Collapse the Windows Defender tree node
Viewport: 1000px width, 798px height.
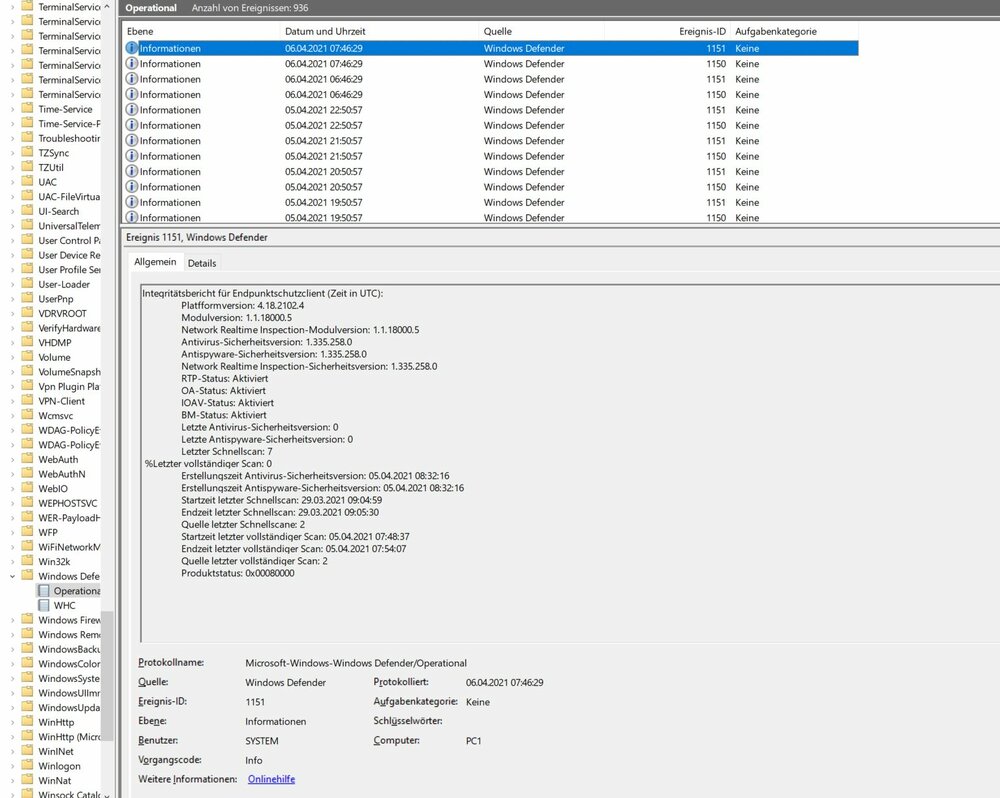click(12, 576)
